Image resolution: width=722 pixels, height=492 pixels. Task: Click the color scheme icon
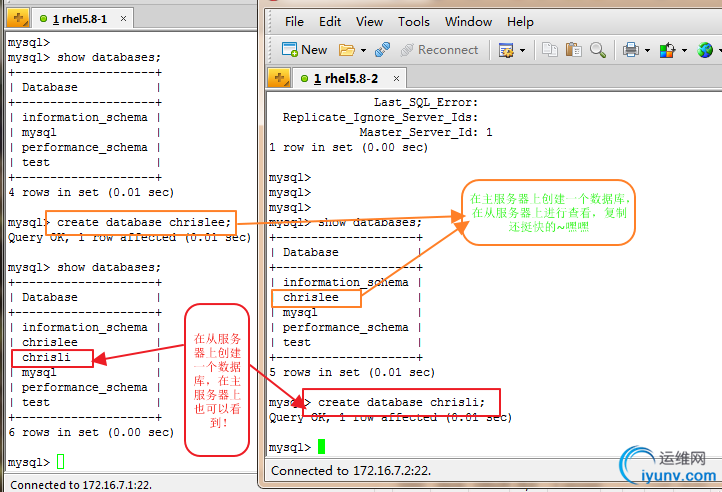coord(667,50)
